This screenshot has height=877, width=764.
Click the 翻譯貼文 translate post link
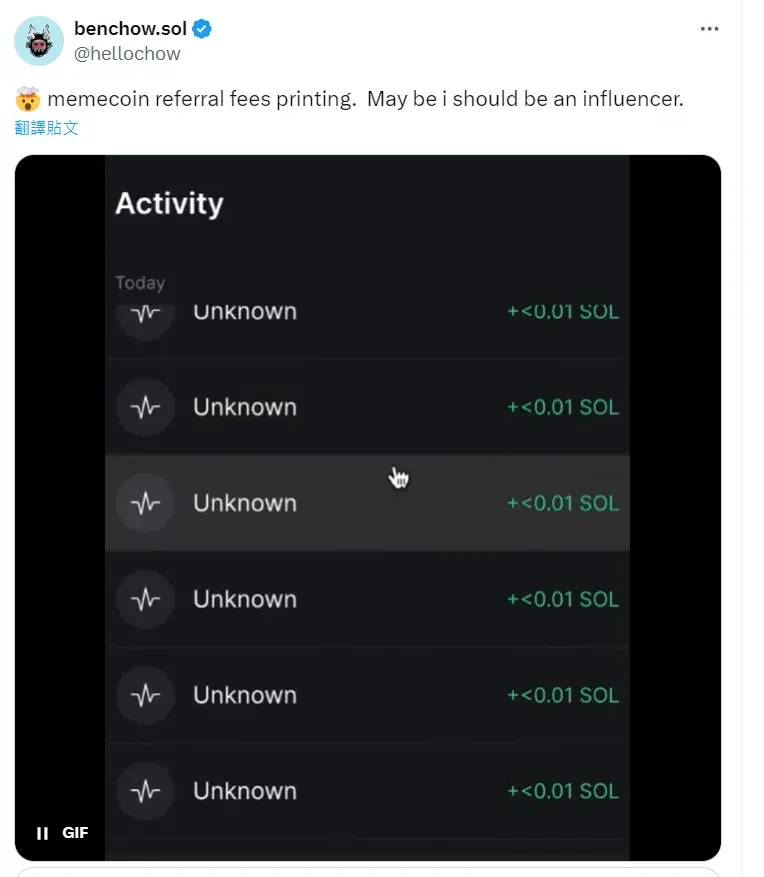[47, 127]
